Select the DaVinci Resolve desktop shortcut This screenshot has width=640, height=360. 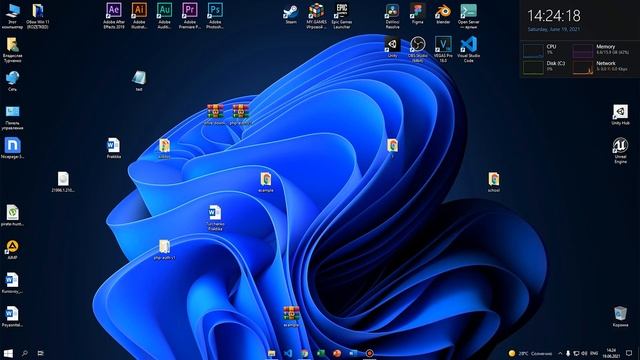(392, 16)
